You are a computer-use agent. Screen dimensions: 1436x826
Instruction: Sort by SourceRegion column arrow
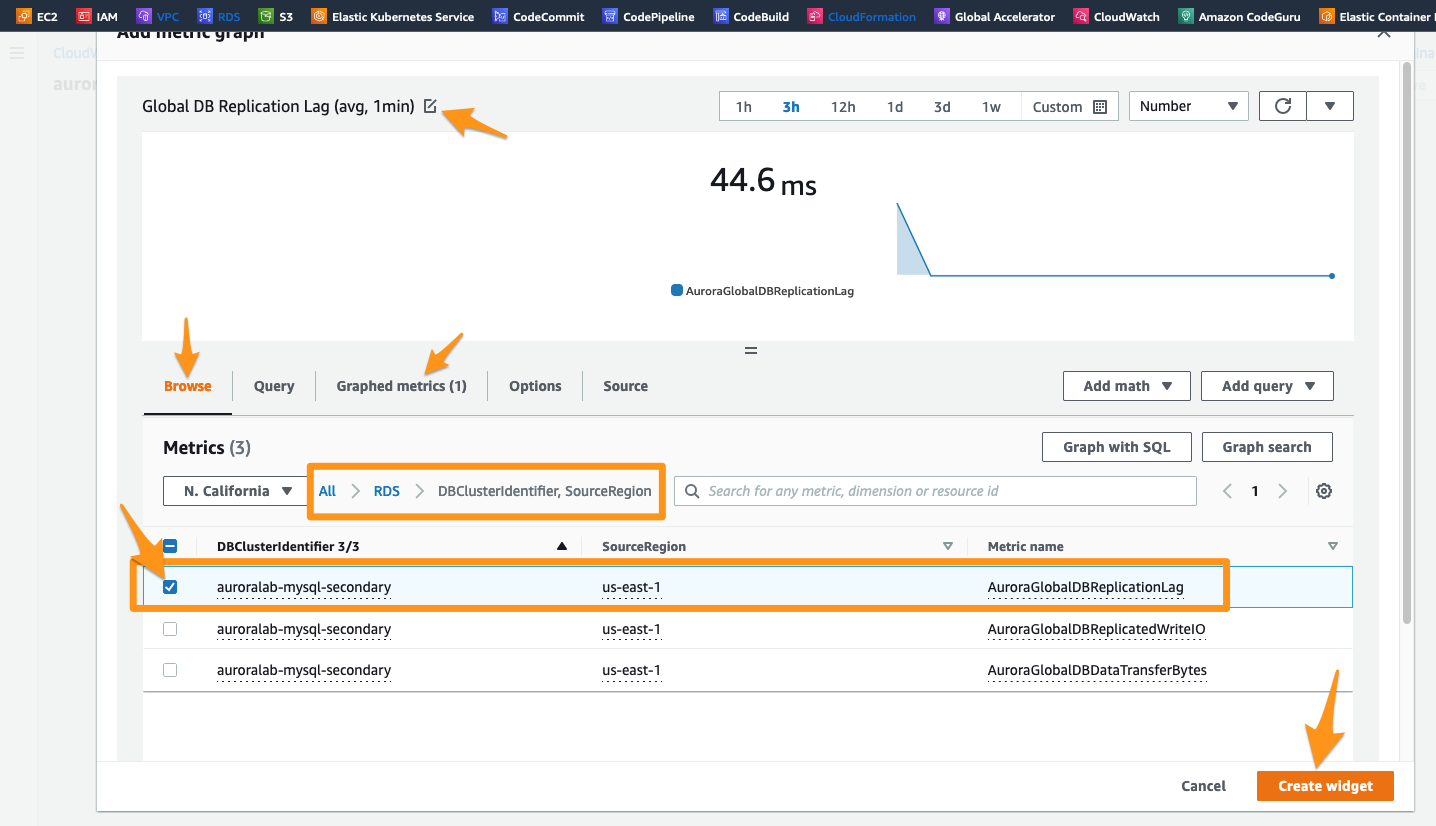[x=948, y=546]
